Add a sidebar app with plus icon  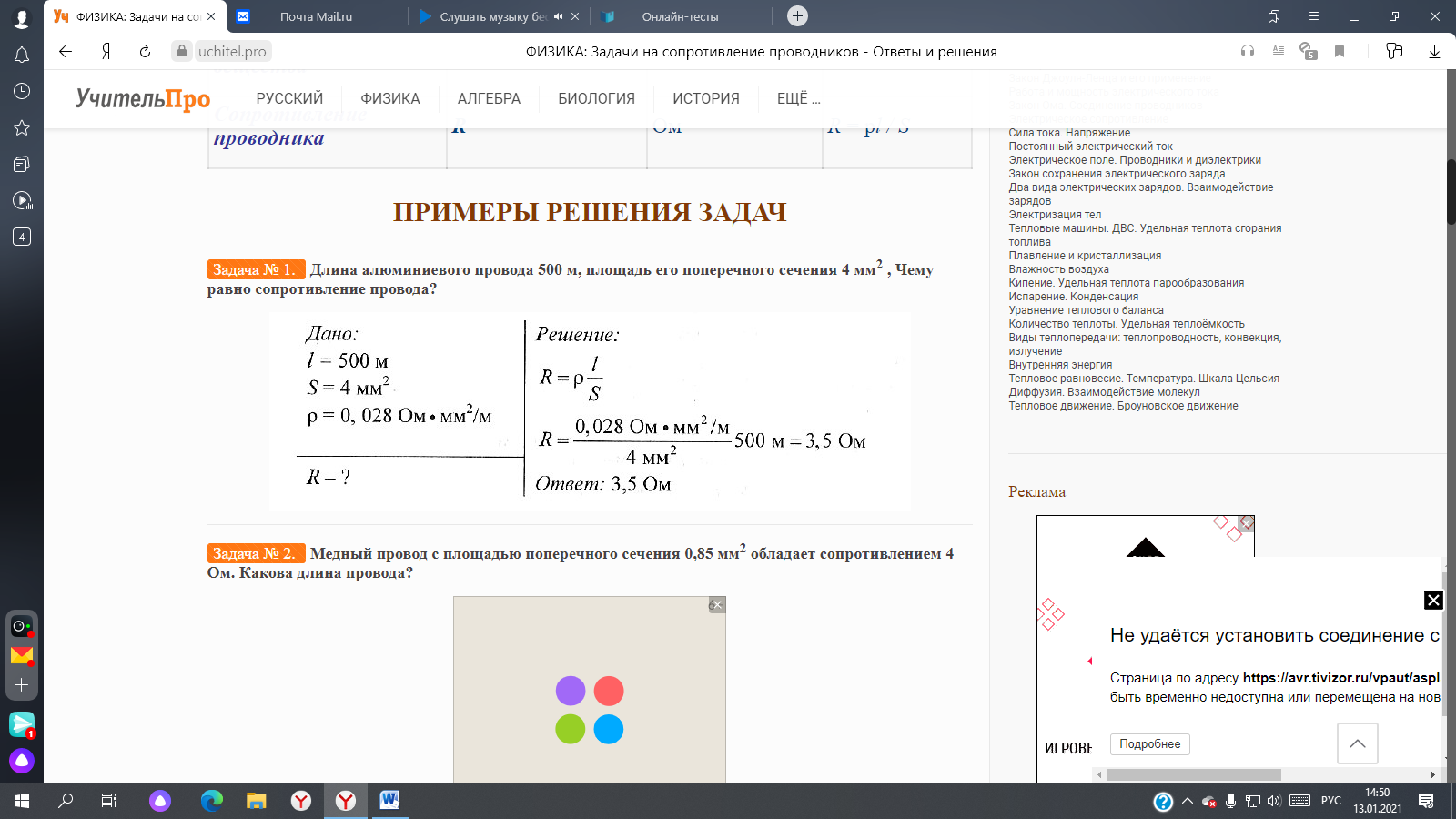point(22,684)
